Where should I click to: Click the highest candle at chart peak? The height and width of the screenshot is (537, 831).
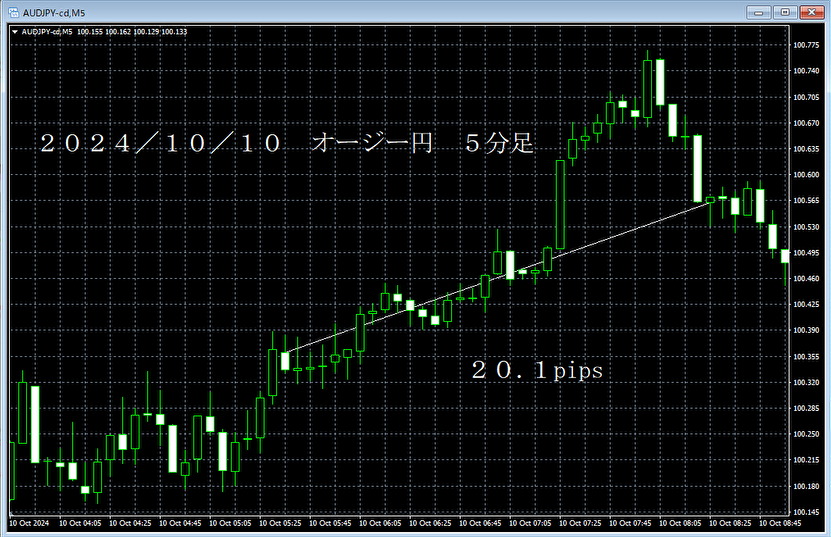click(x=648, y=88)
